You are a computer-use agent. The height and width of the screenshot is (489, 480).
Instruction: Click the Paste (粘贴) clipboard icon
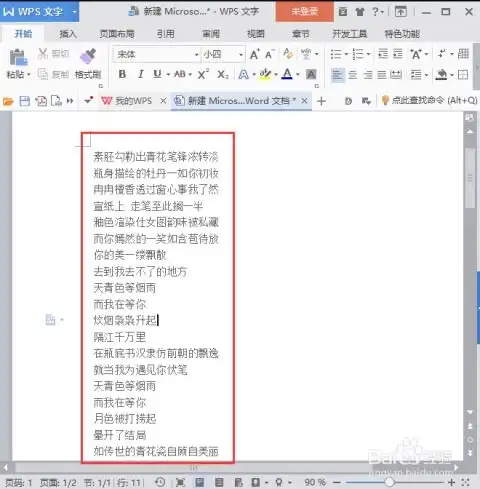18,57
